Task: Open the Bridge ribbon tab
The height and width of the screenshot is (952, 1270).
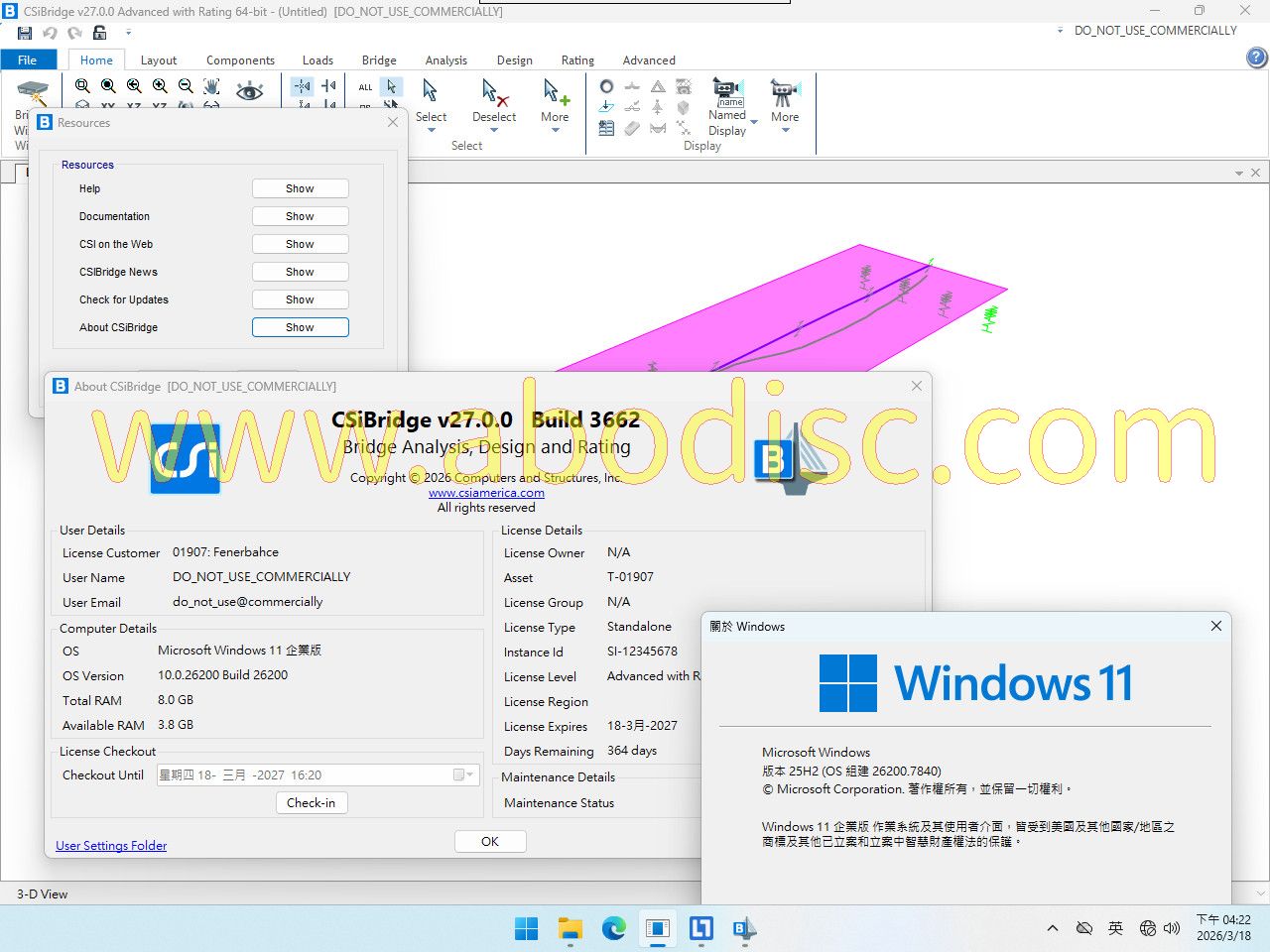Action: coord(379,60)
